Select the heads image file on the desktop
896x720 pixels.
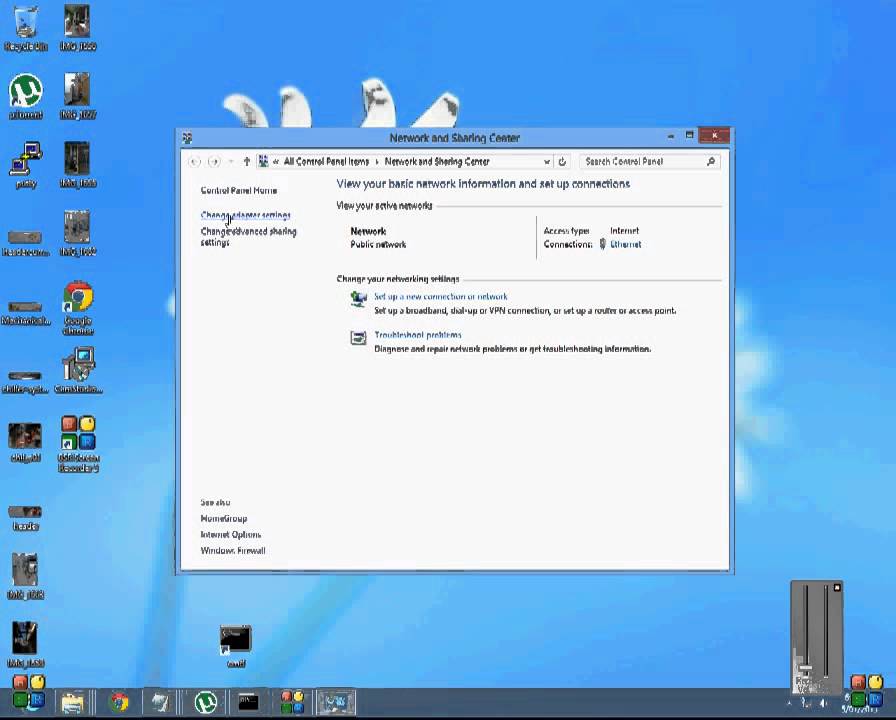(25, 518)
